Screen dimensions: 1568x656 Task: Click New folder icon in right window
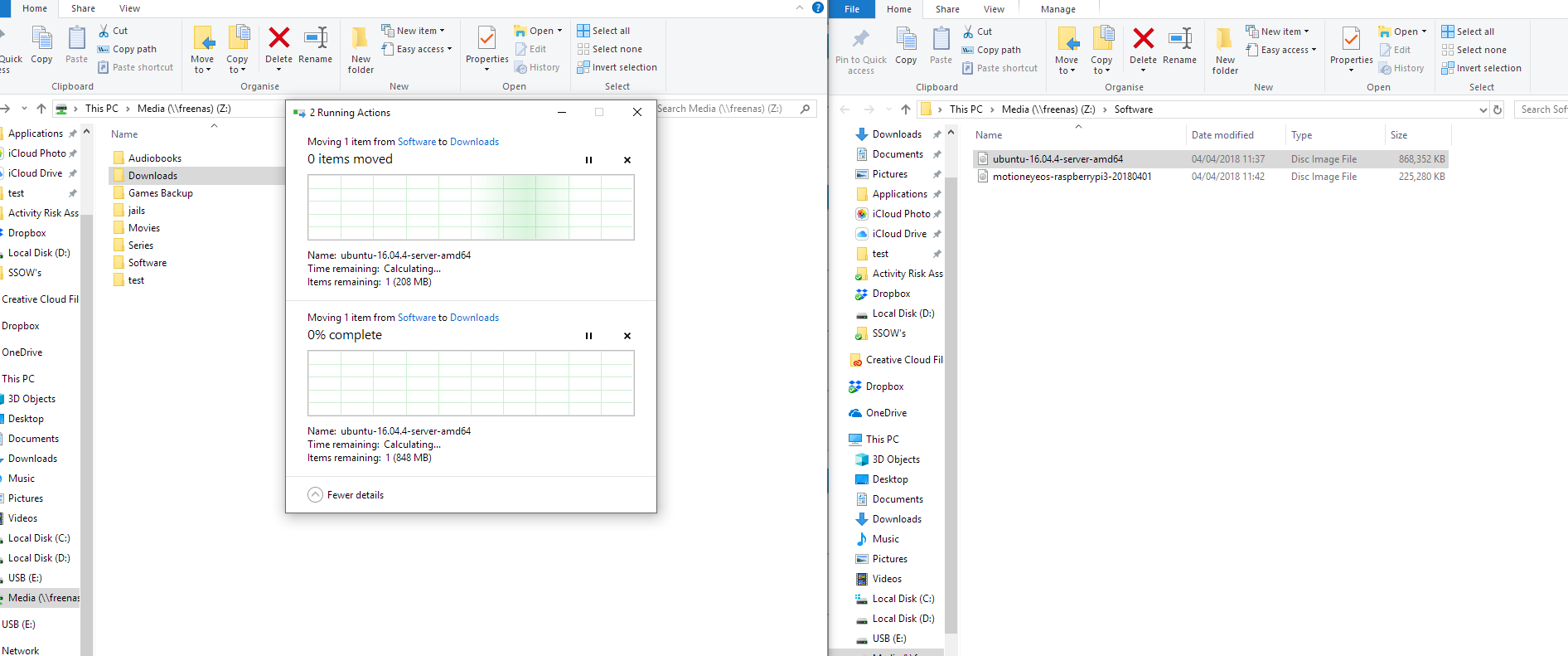(x=1224, y=39)
